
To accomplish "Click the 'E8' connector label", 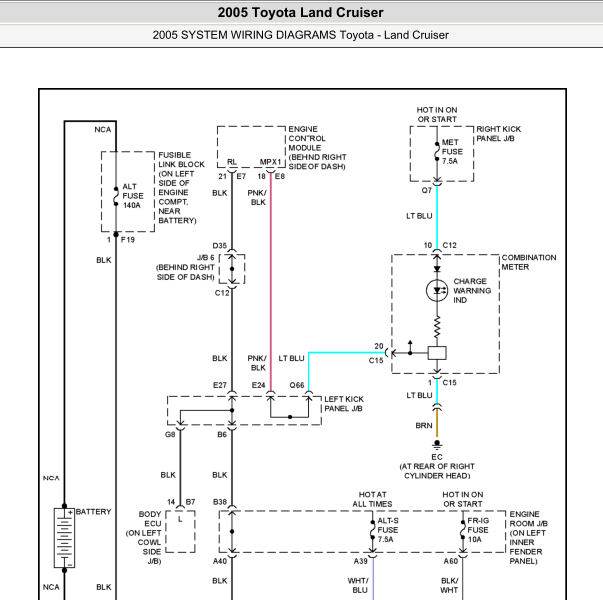I will [x=280, y=177].
